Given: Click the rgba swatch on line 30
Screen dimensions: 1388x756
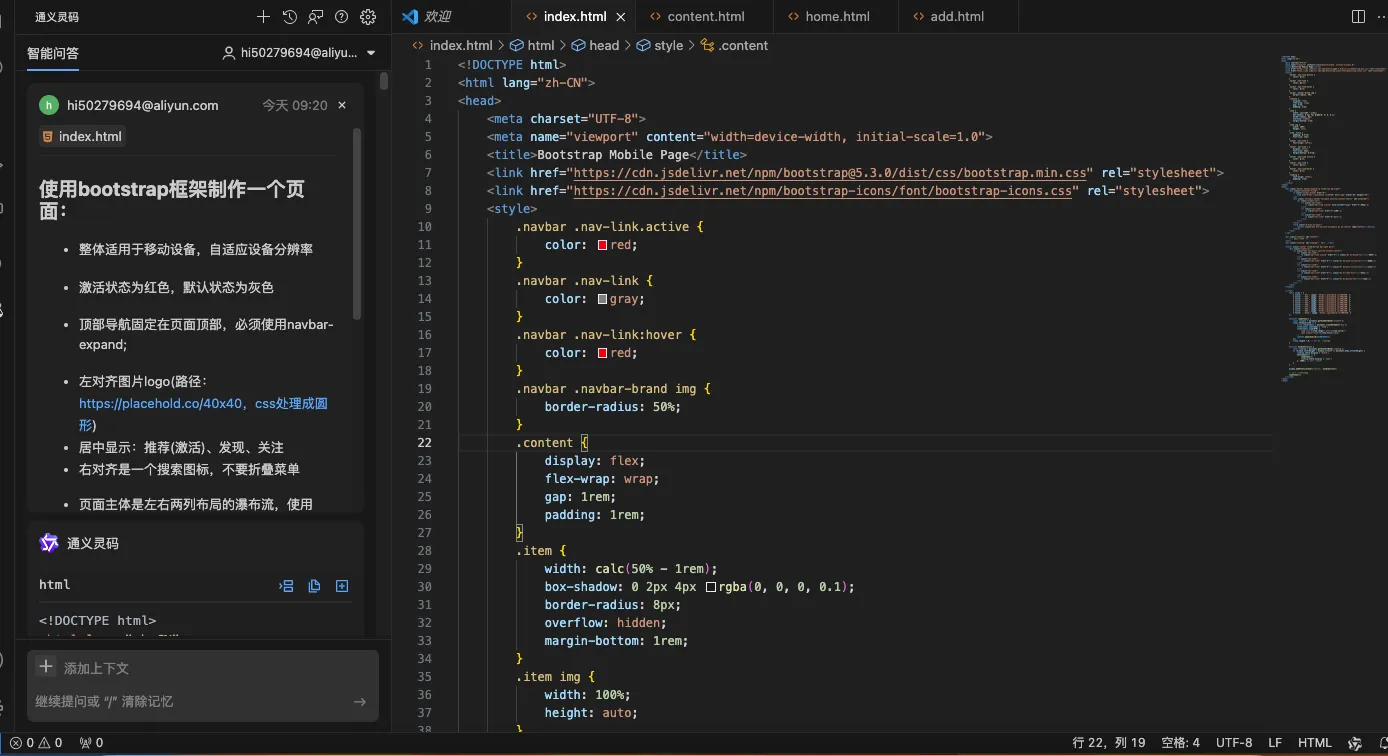Looking at the screenshot, I should point(711,587).
